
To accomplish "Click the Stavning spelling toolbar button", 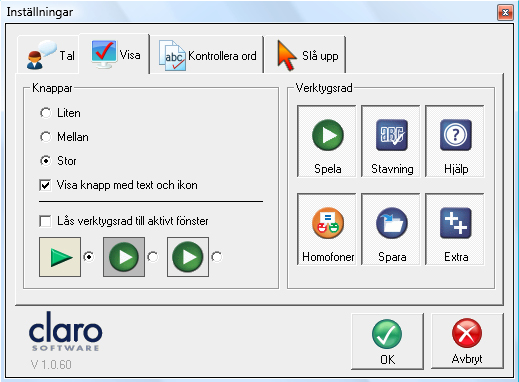I will coord(391,141).
